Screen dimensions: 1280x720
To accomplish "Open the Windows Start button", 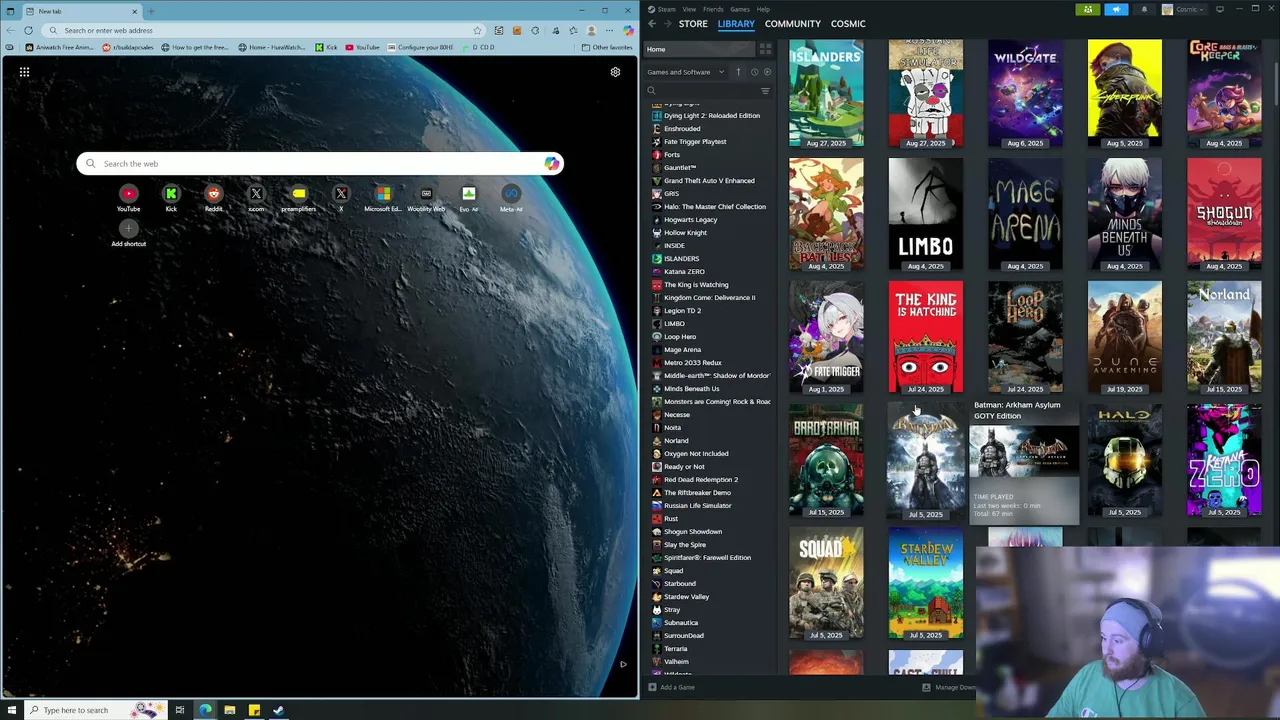I will [x=12, y=710].
